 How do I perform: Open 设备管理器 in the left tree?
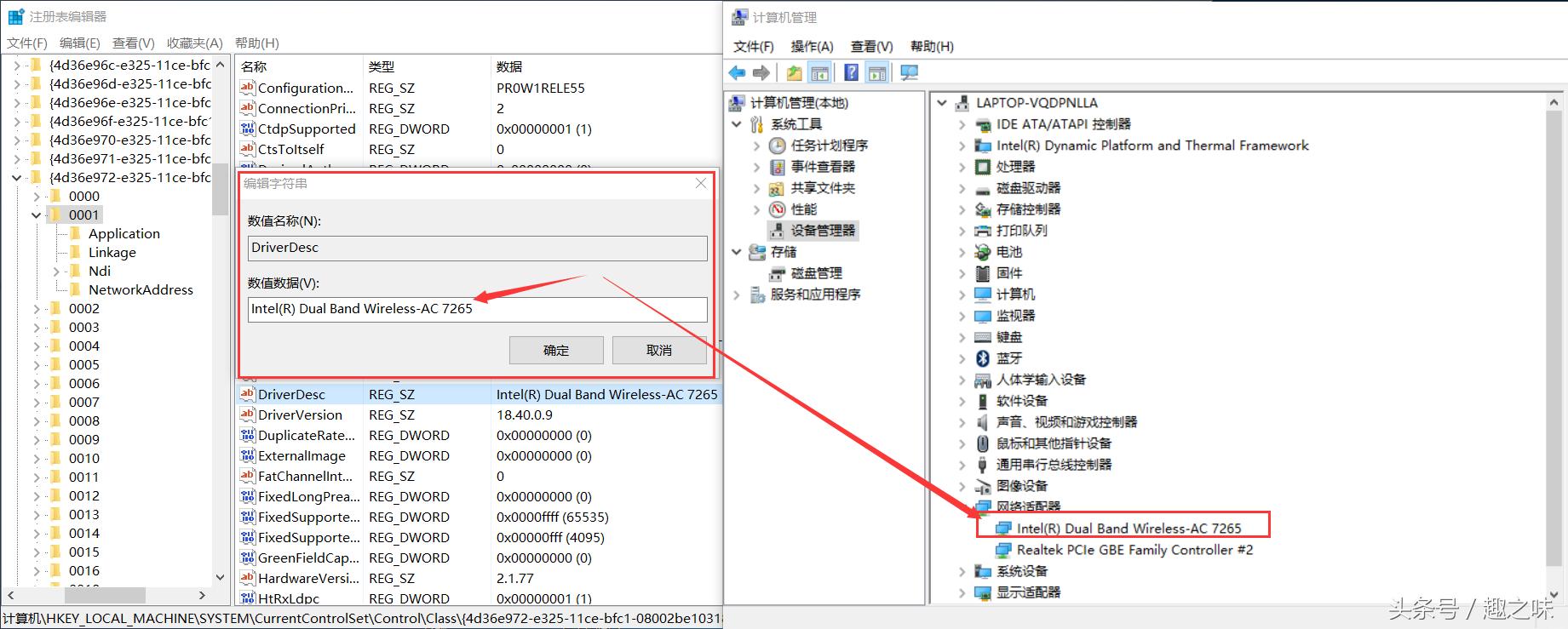pyautogui.click(x=823, y=231)
